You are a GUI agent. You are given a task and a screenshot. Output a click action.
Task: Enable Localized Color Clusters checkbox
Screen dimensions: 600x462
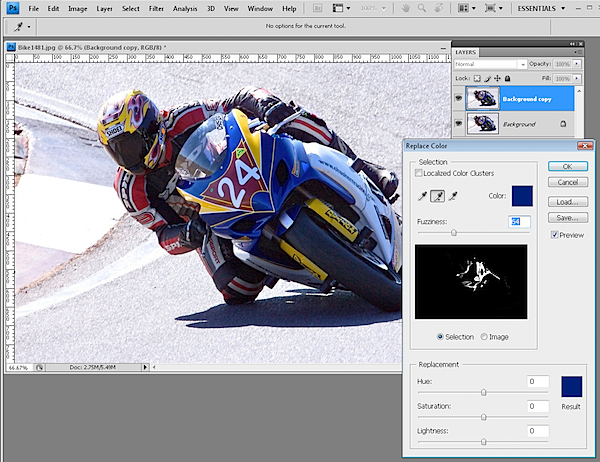click(419, 174)
